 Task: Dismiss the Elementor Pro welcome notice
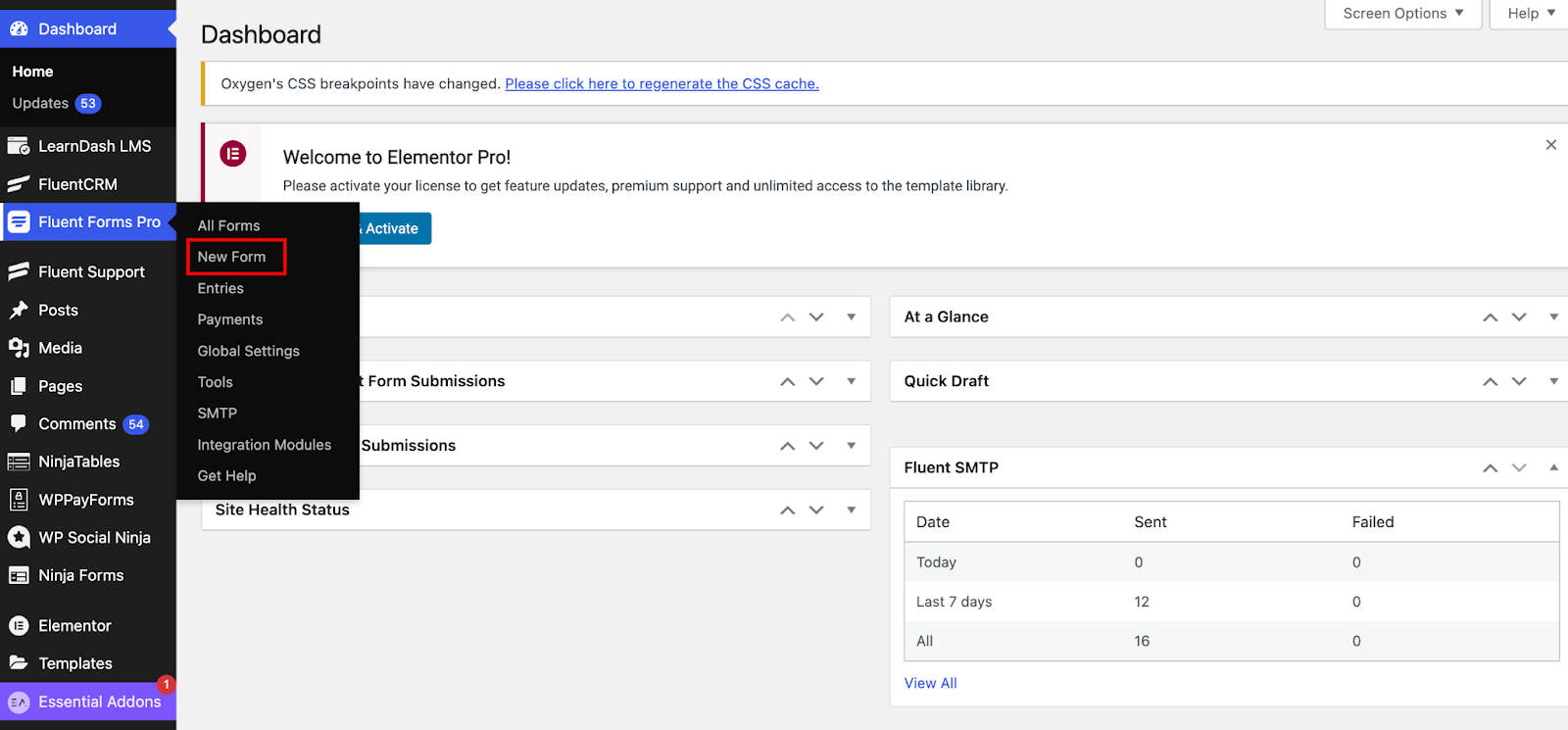click(x=1550, y=145)
